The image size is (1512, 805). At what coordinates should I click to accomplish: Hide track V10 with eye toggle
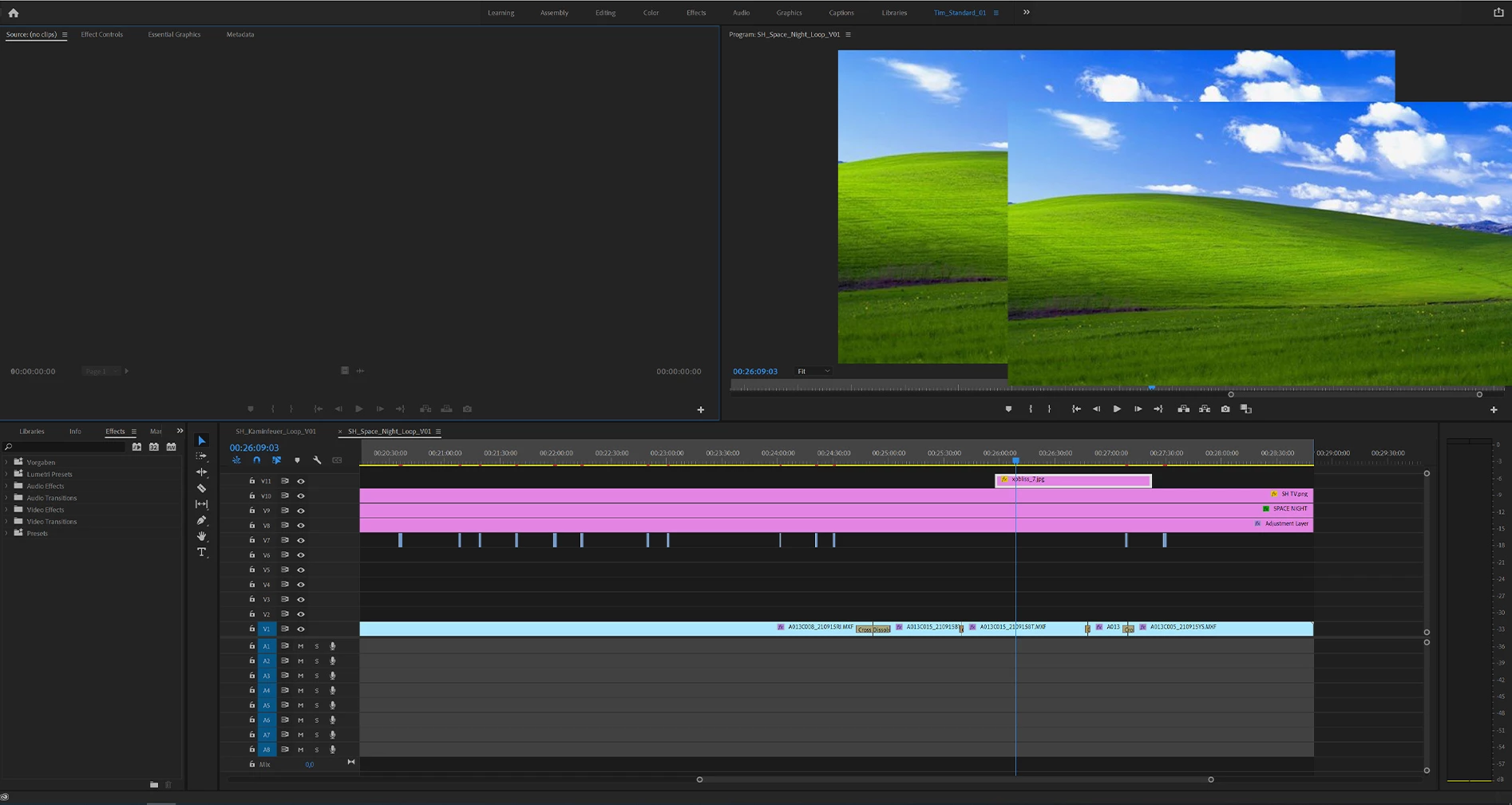301,496
